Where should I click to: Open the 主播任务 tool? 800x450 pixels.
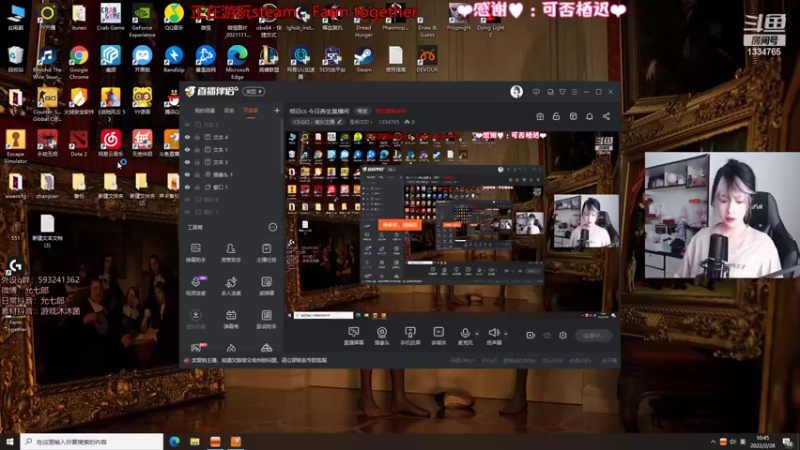coord(266,253)
